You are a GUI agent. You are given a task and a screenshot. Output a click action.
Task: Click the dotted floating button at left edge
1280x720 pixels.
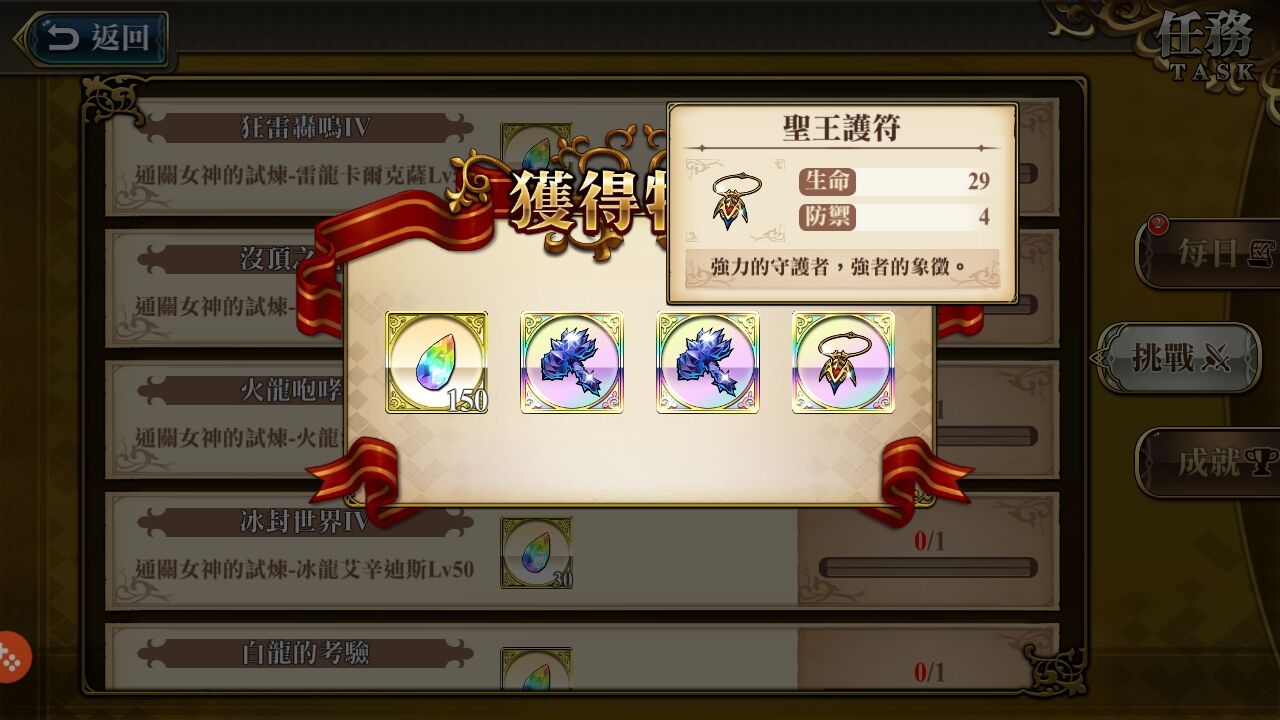click(12, 657)
